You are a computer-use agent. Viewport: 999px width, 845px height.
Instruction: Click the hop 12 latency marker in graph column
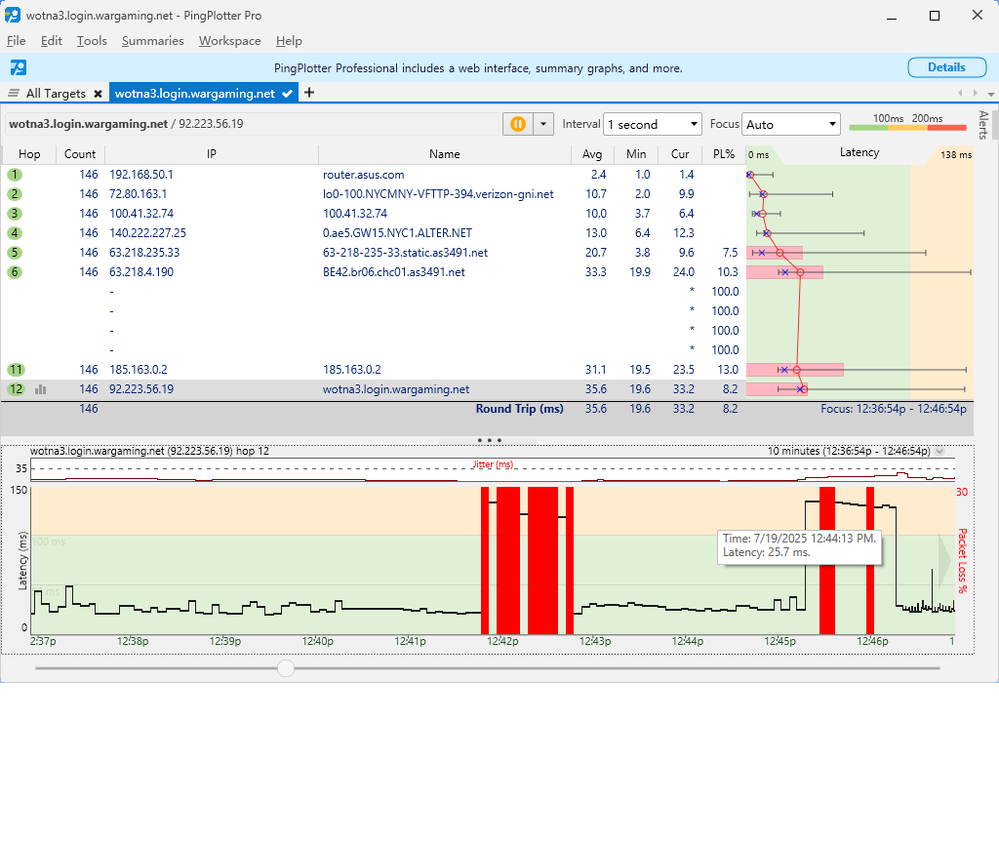pyautogui.click(x=803, y=389)
